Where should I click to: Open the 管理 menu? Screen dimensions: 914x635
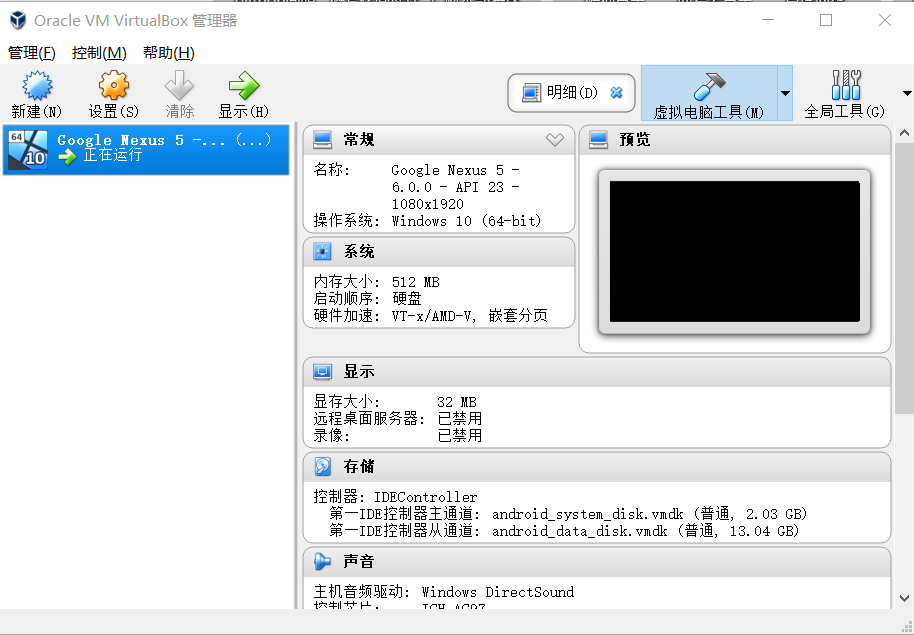tap(29, 52)
